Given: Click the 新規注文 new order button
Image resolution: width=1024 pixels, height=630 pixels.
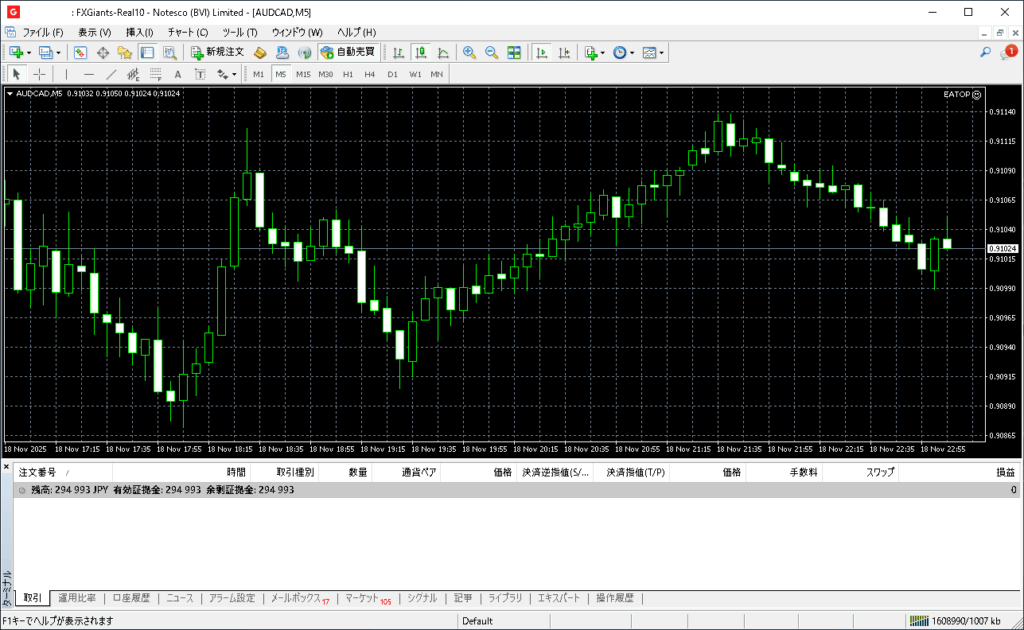Looking at the screenshot, I should point(217,52).
